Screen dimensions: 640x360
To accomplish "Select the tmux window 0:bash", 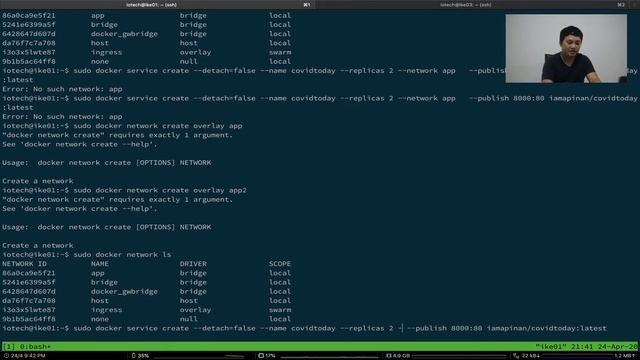I will (35, 347).
